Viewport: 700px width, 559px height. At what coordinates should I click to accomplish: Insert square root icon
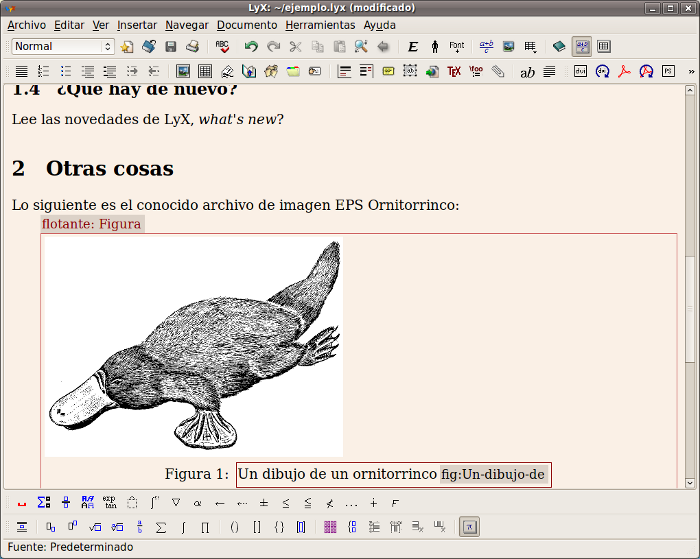click(95, 527)
